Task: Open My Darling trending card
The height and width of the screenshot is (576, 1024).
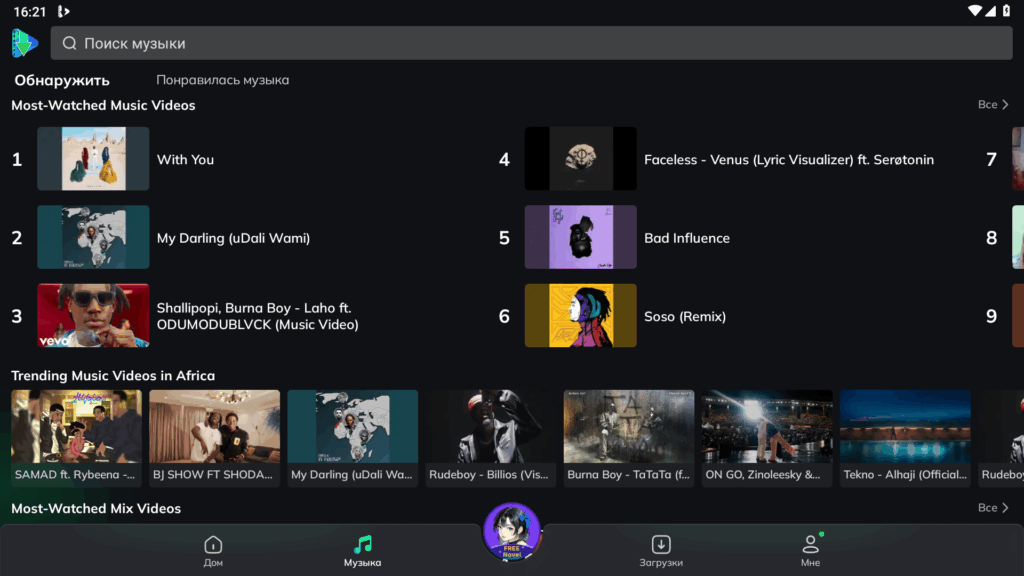Action: click(353, 438)
